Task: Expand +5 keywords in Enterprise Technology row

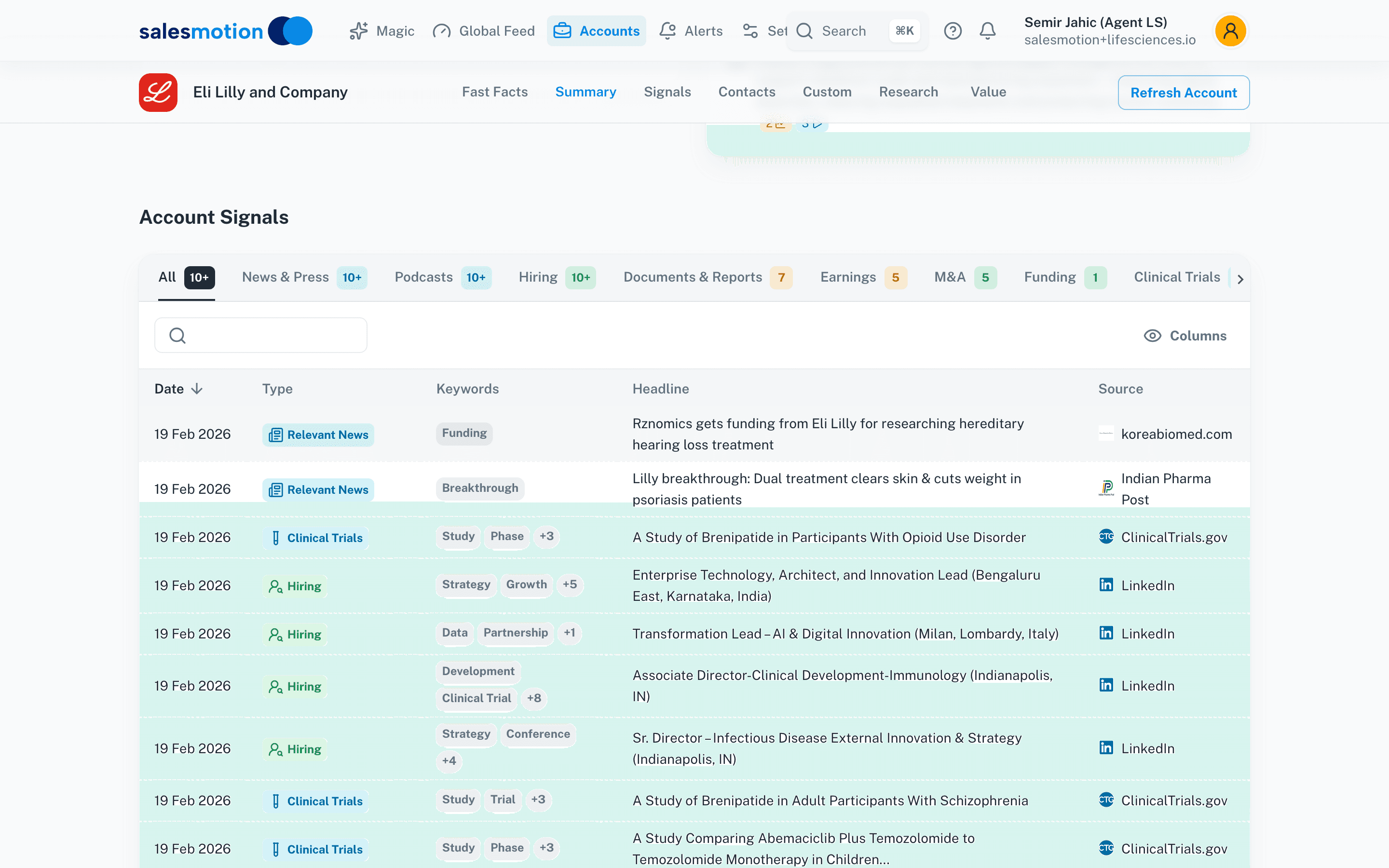Action: (570, 585)
